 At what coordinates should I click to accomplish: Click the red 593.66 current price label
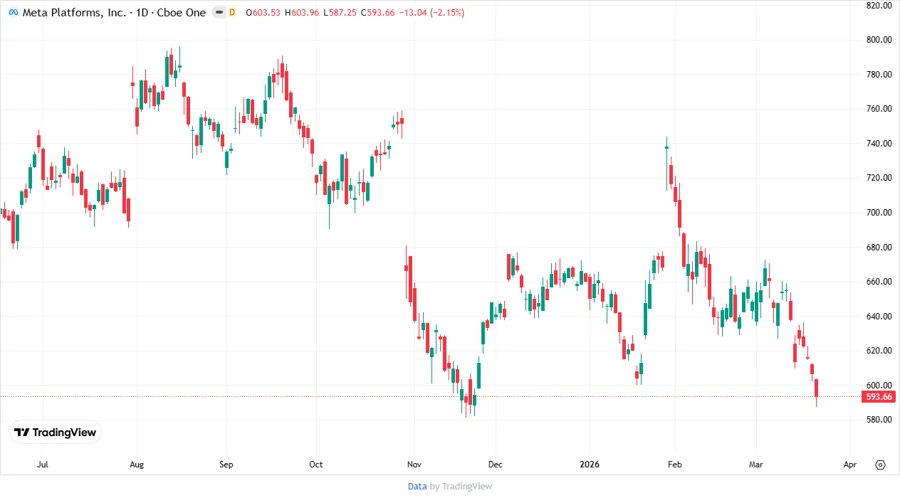[x=879, y=397]
